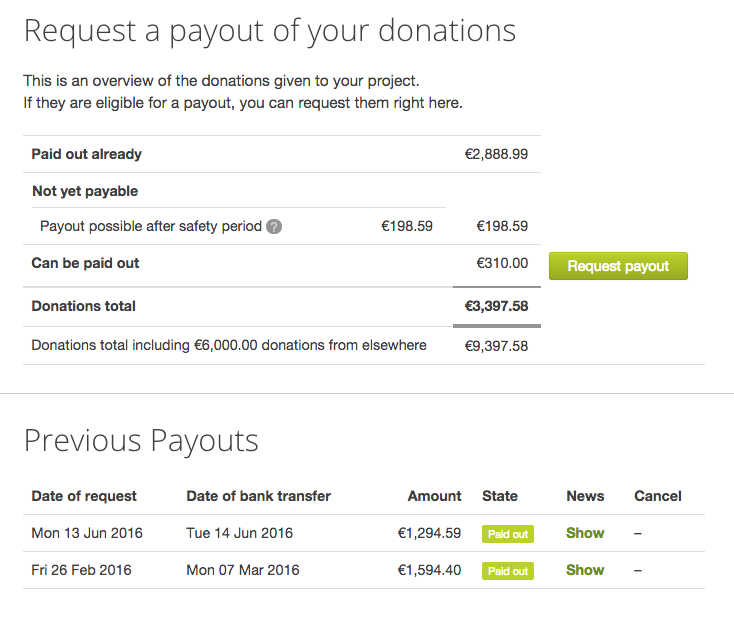Click the State column header
The width and height of the screenshot is (734, 617).
click(x=499, y=496)
